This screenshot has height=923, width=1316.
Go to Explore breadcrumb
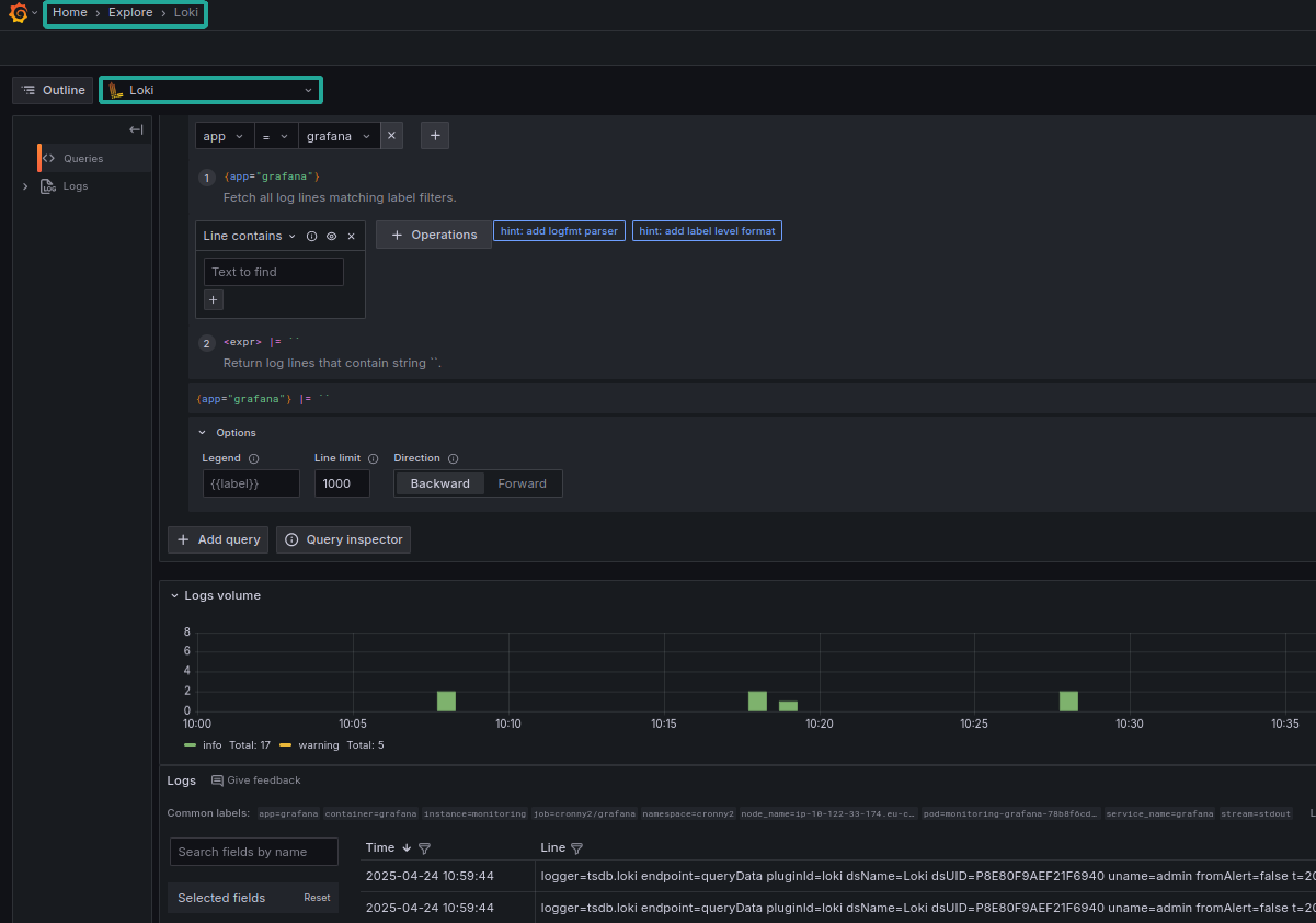point(131,12)
